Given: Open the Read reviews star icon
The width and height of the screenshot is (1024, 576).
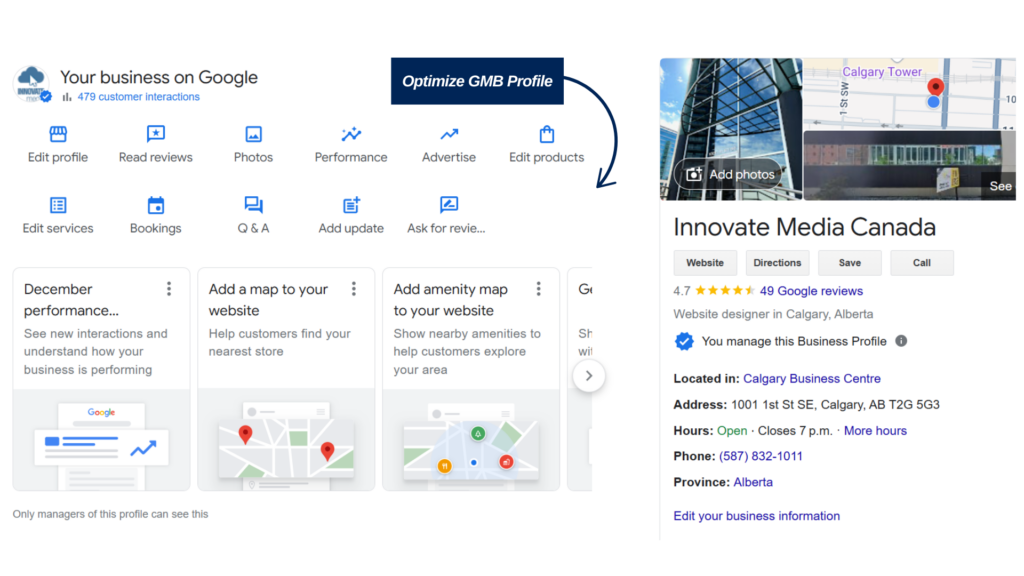Looking at the screenshot, I should click(x=155, y=134).
